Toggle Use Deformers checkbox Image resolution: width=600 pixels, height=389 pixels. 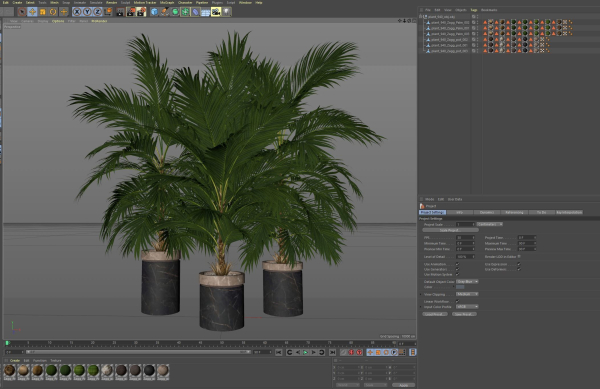[x=519, y=269]
